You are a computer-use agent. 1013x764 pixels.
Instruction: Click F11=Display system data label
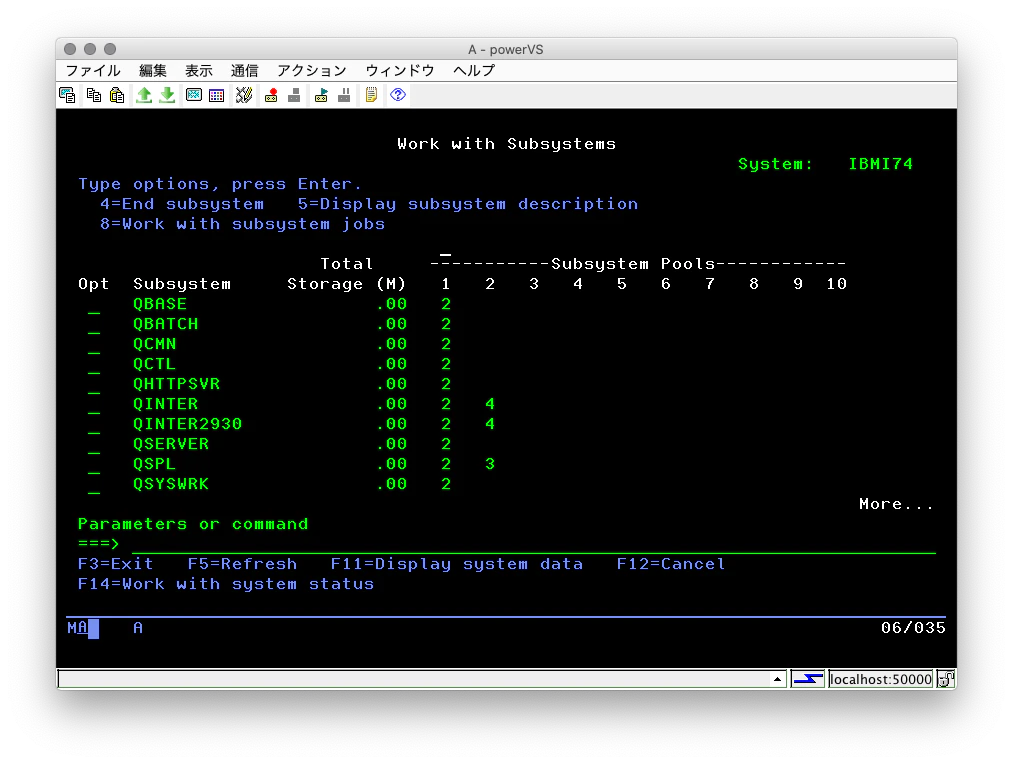pos(457,564)
